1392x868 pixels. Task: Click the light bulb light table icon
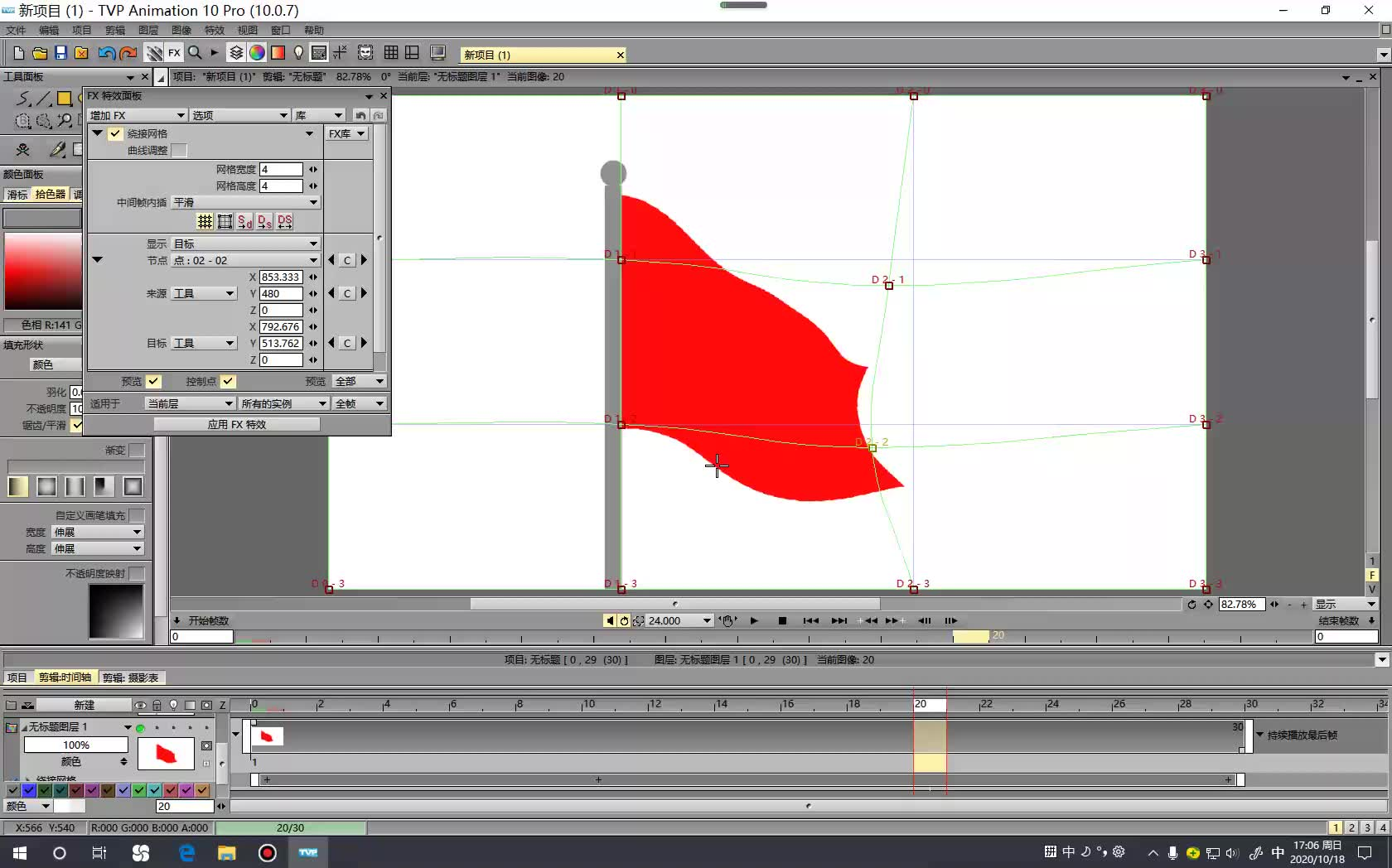(298, 53)
